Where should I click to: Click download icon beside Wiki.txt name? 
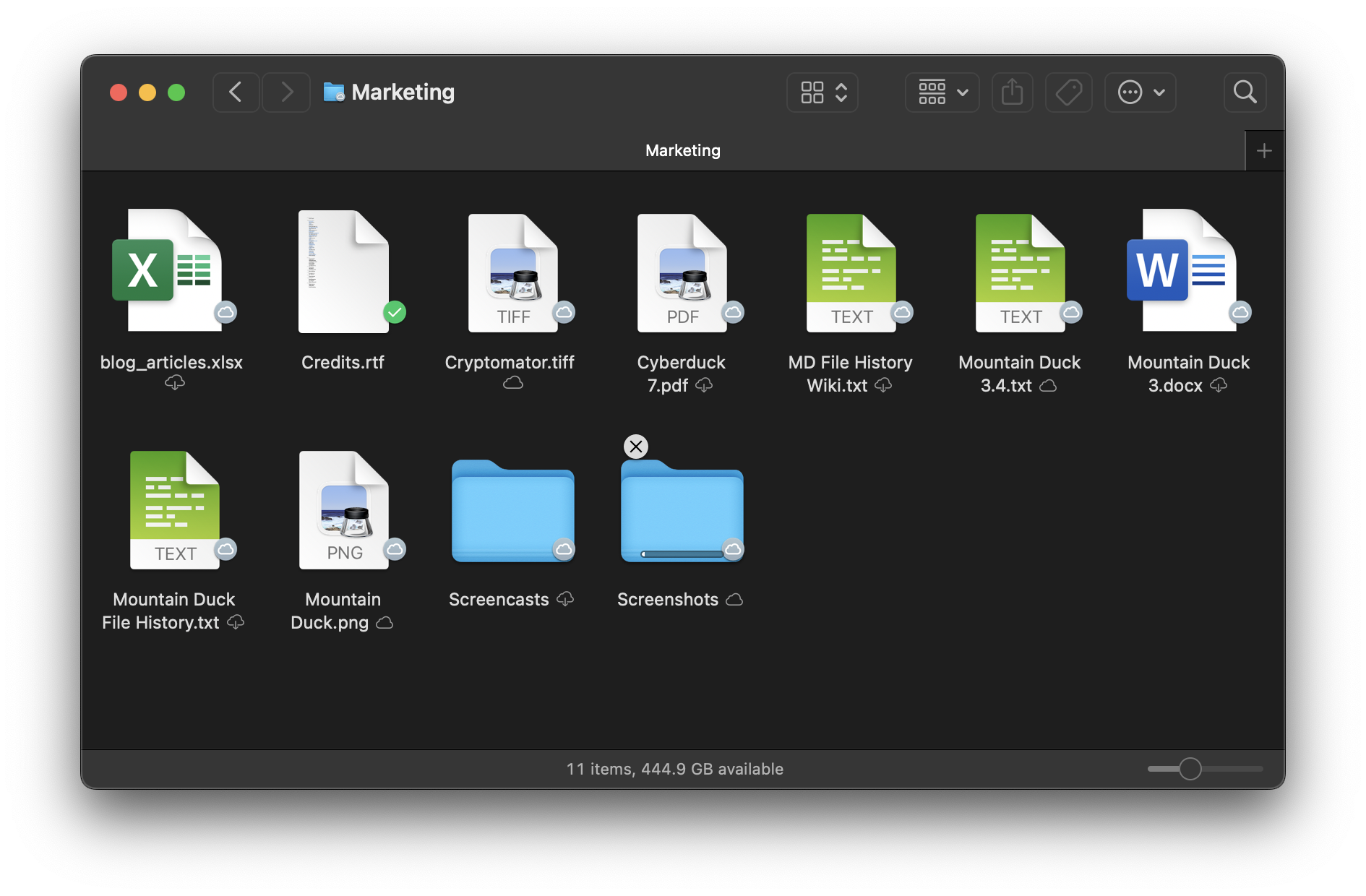(x=883, y=385)
